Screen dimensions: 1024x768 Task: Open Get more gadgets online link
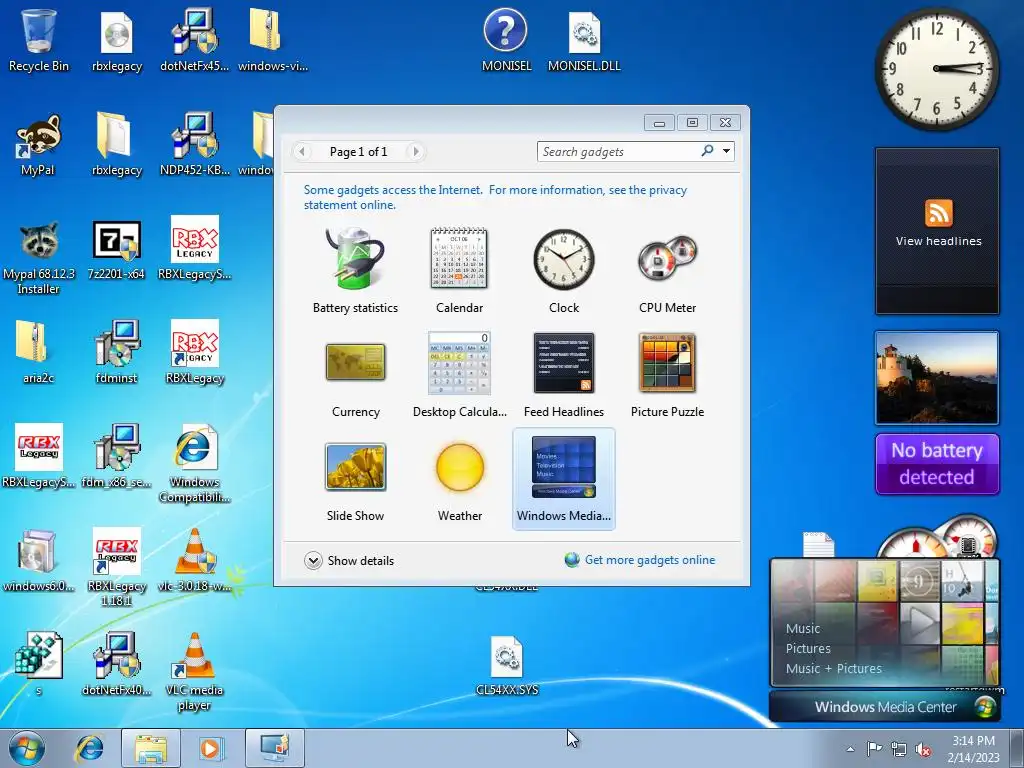640,560
